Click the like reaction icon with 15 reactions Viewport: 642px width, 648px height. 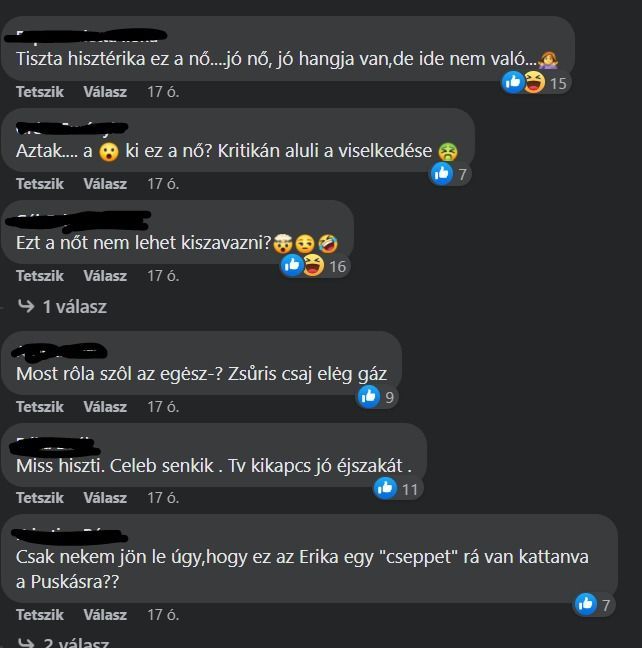(x=513, y=82)
